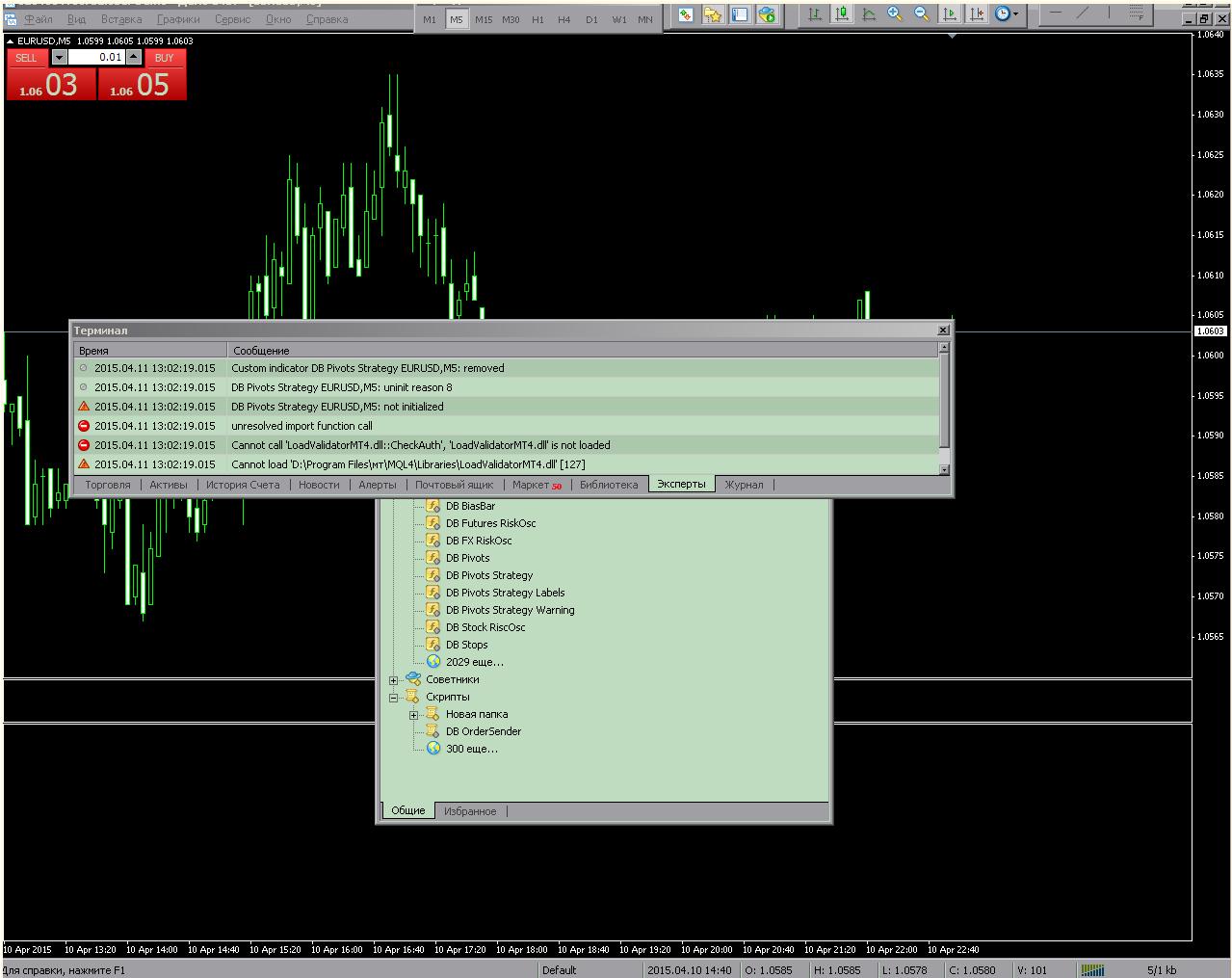Toggle chart shift icon
Viewport: 1232px width, 978px height.
977,13
